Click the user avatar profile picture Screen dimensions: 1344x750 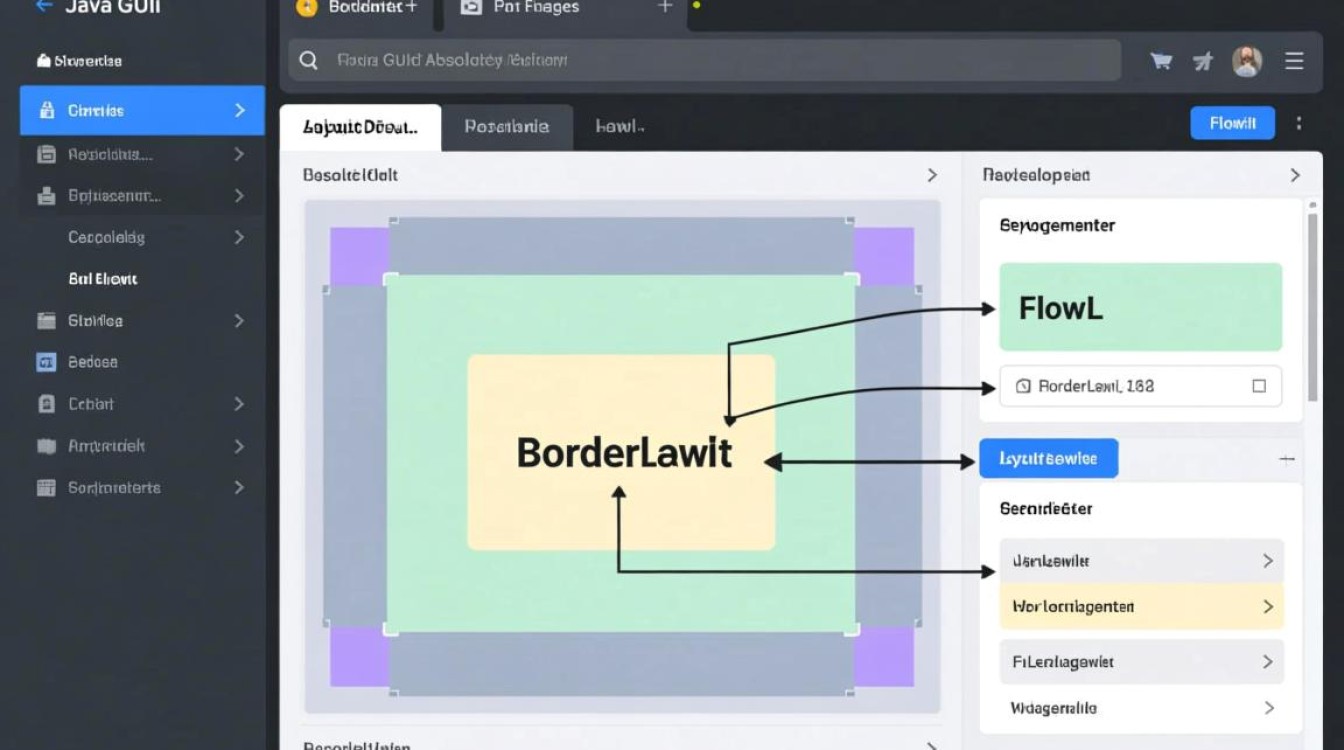(x=1246, y=61)
